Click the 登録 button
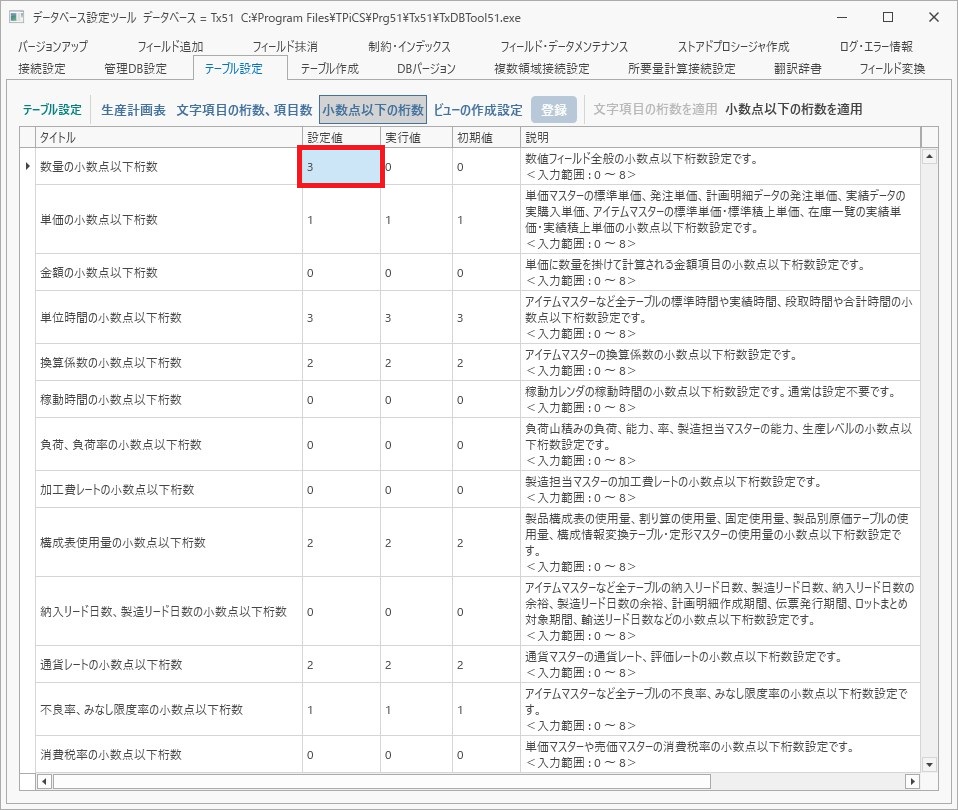This screenshot has width=958, height=810. point(554,110)
